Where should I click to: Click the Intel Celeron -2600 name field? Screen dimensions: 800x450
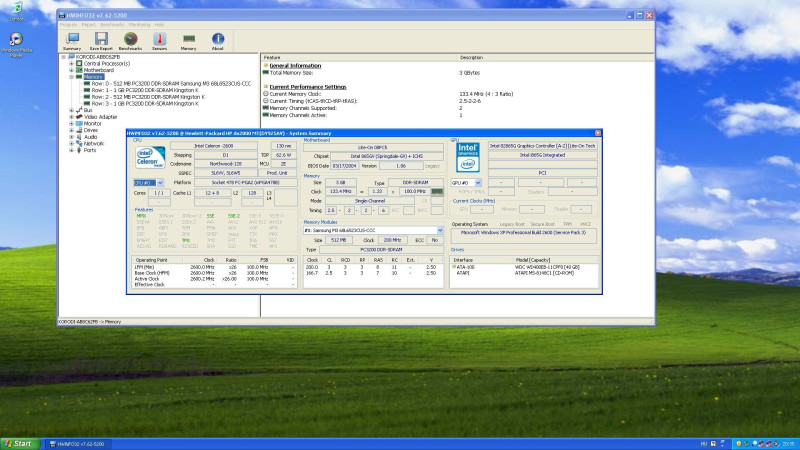(x=214, y=146)
